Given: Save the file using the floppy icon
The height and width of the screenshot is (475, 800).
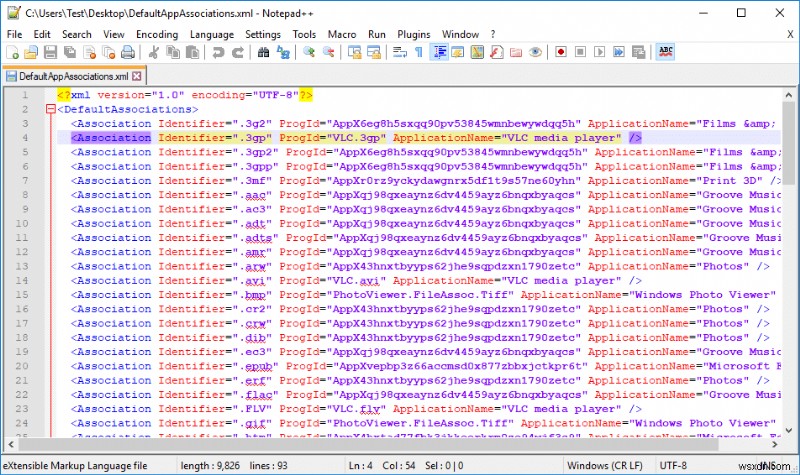Looking at the screenshot, I should pos(50,52).
